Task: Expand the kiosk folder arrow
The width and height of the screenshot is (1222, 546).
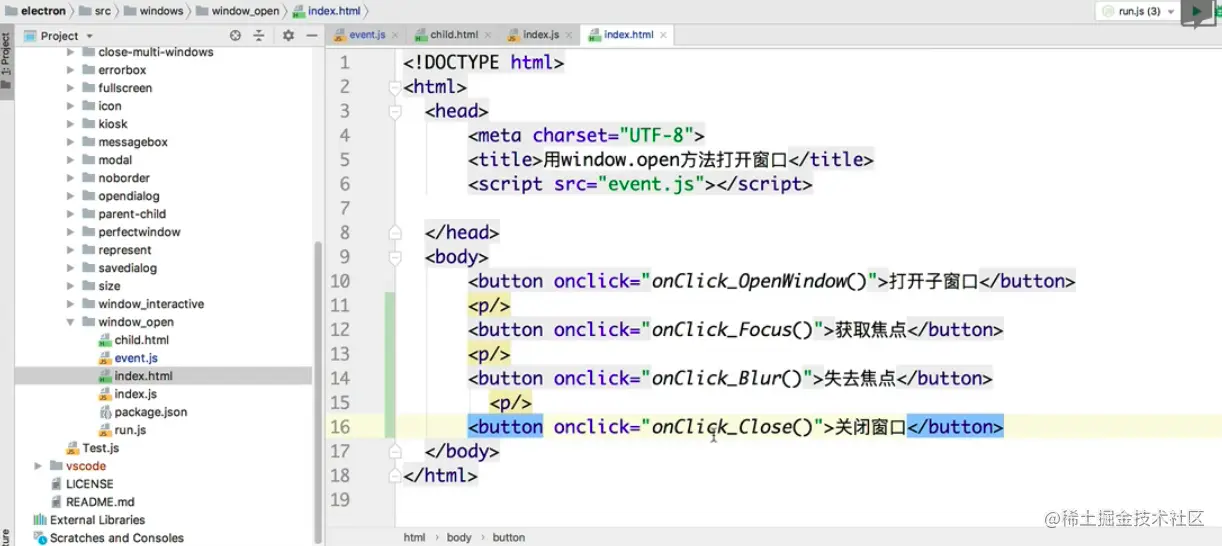Action: [71, 124]
